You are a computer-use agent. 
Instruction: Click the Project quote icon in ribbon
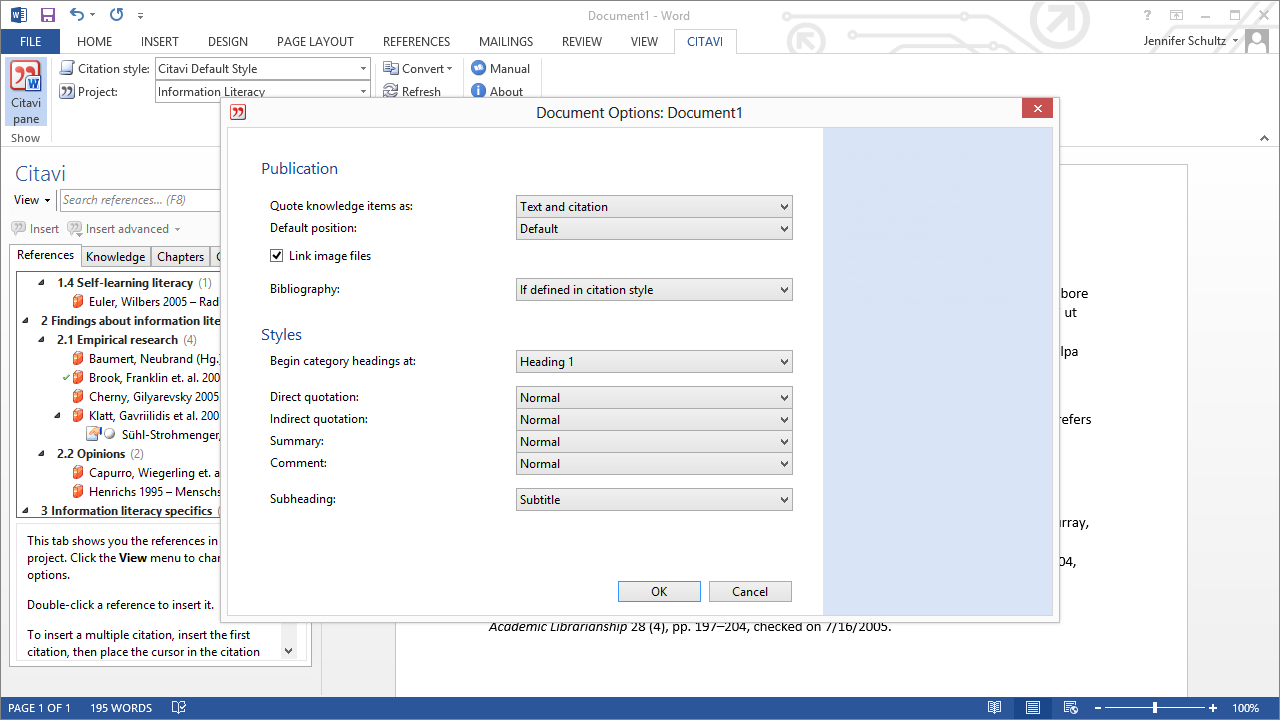click(67, 91)
